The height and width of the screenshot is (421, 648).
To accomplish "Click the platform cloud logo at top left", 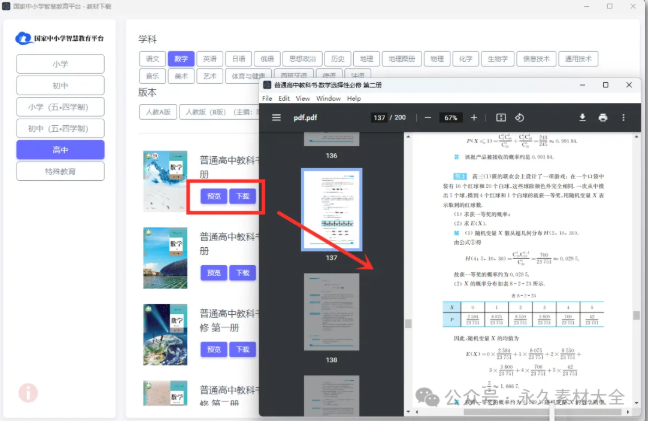I will pos(24,38).
